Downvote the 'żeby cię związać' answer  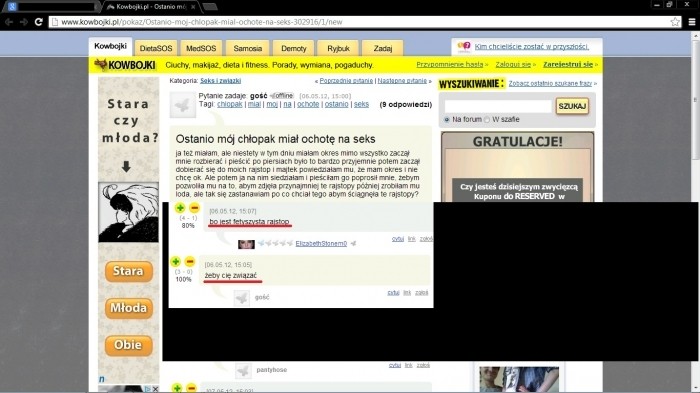190,261
